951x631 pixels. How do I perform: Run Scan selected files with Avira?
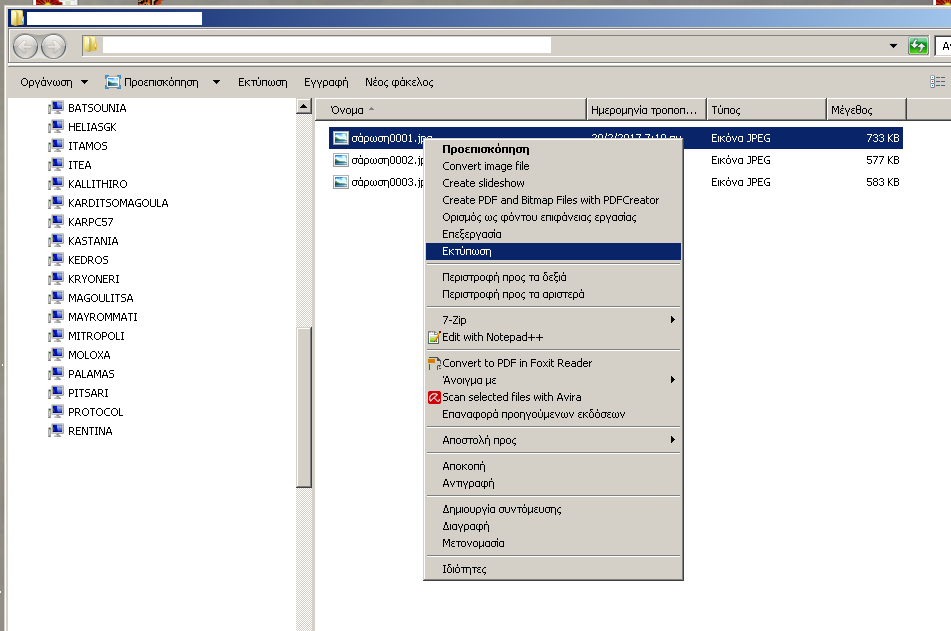click(x=511, y=397)
